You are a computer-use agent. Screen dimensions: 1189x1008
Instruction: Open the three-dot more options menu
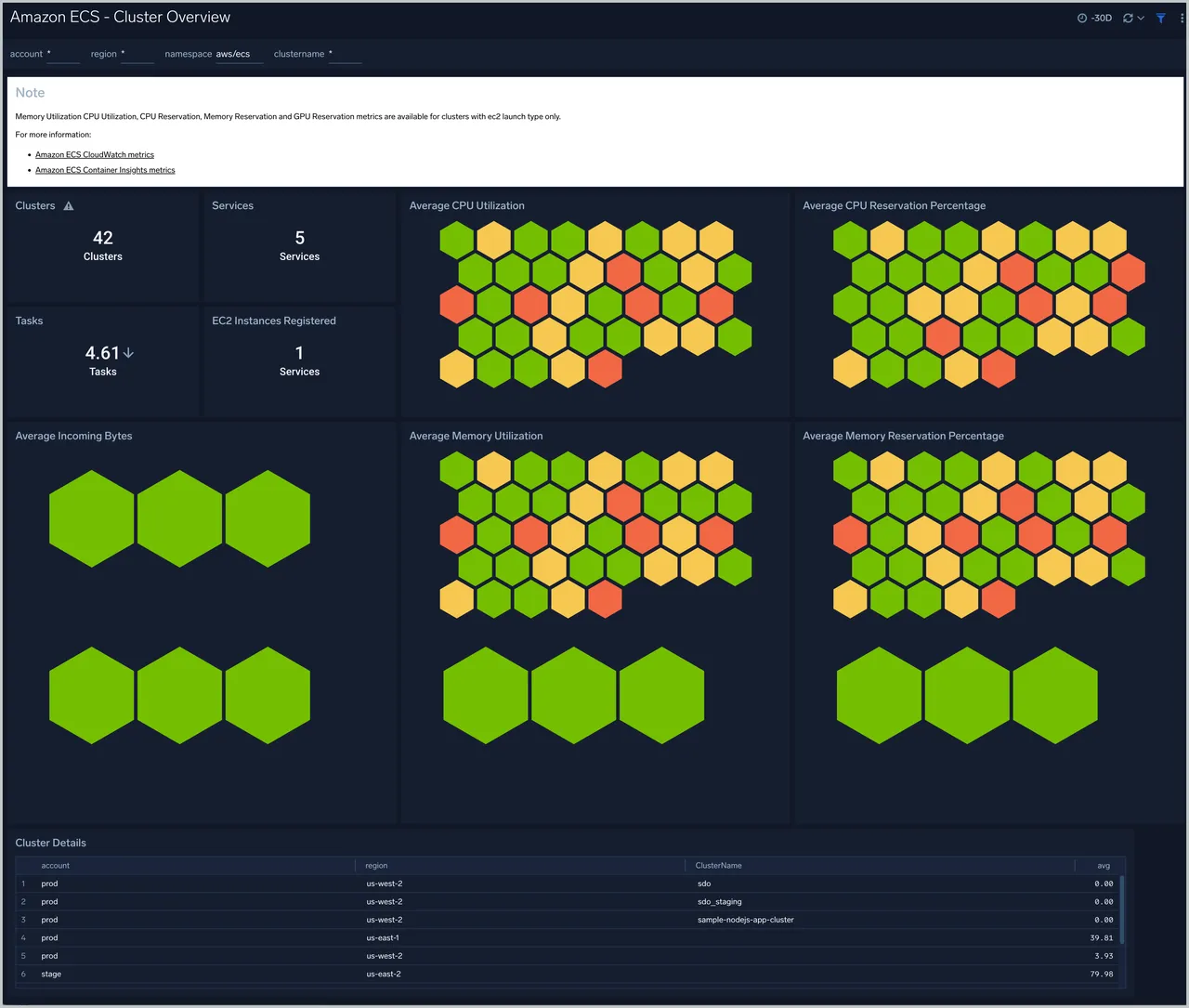click(x=1182, y=18)
